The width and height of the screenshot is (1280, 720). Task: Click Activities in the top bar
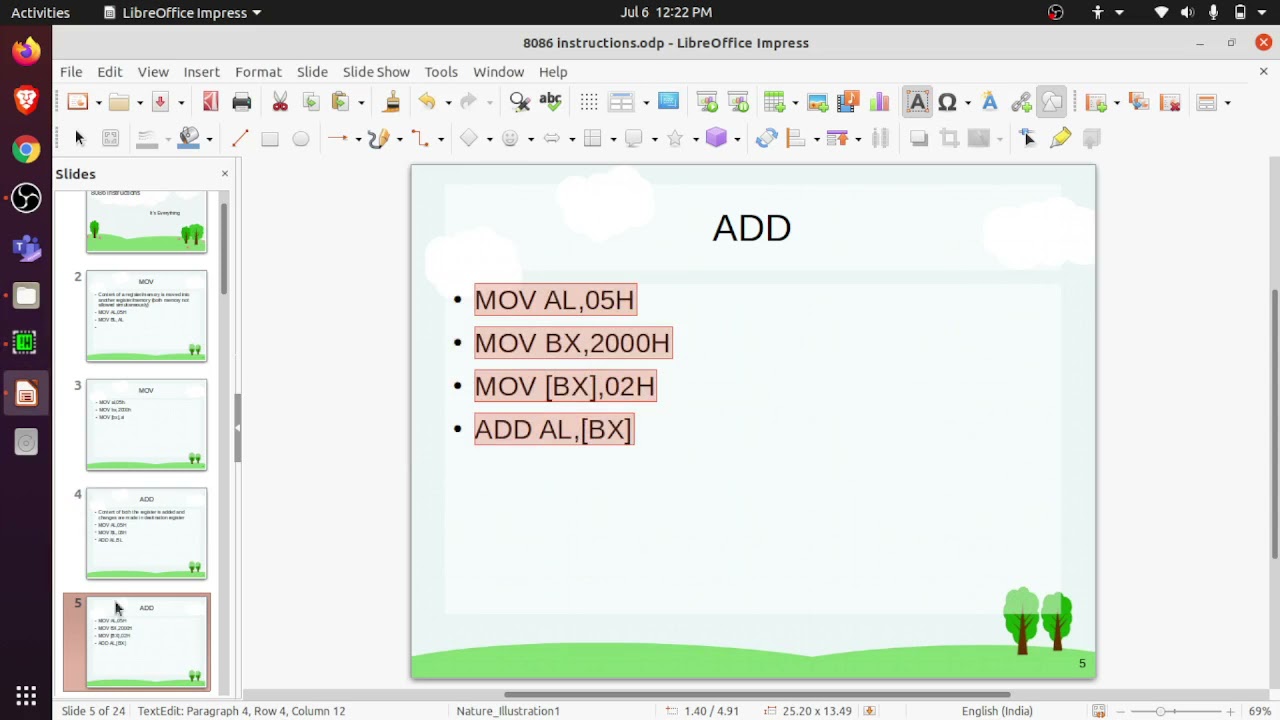pyautogui.click(x=40, y=12)
